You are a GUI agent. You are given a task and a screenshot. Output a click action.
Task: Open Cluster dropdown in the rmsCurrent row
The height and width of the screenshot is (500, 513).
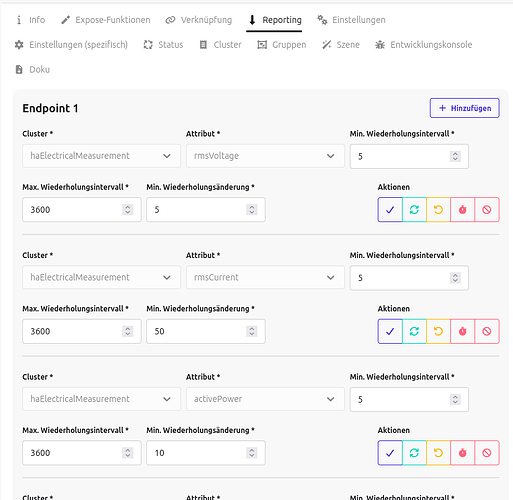click(101, 277)
